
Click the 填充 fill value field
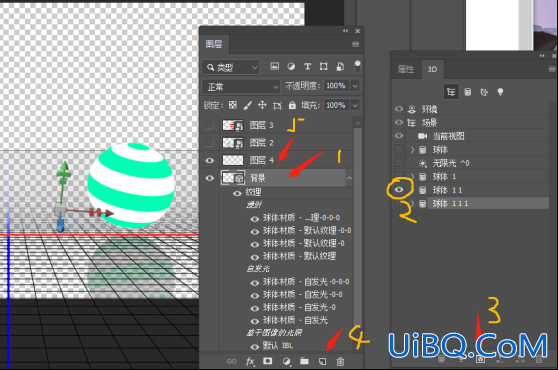point(336,105)
